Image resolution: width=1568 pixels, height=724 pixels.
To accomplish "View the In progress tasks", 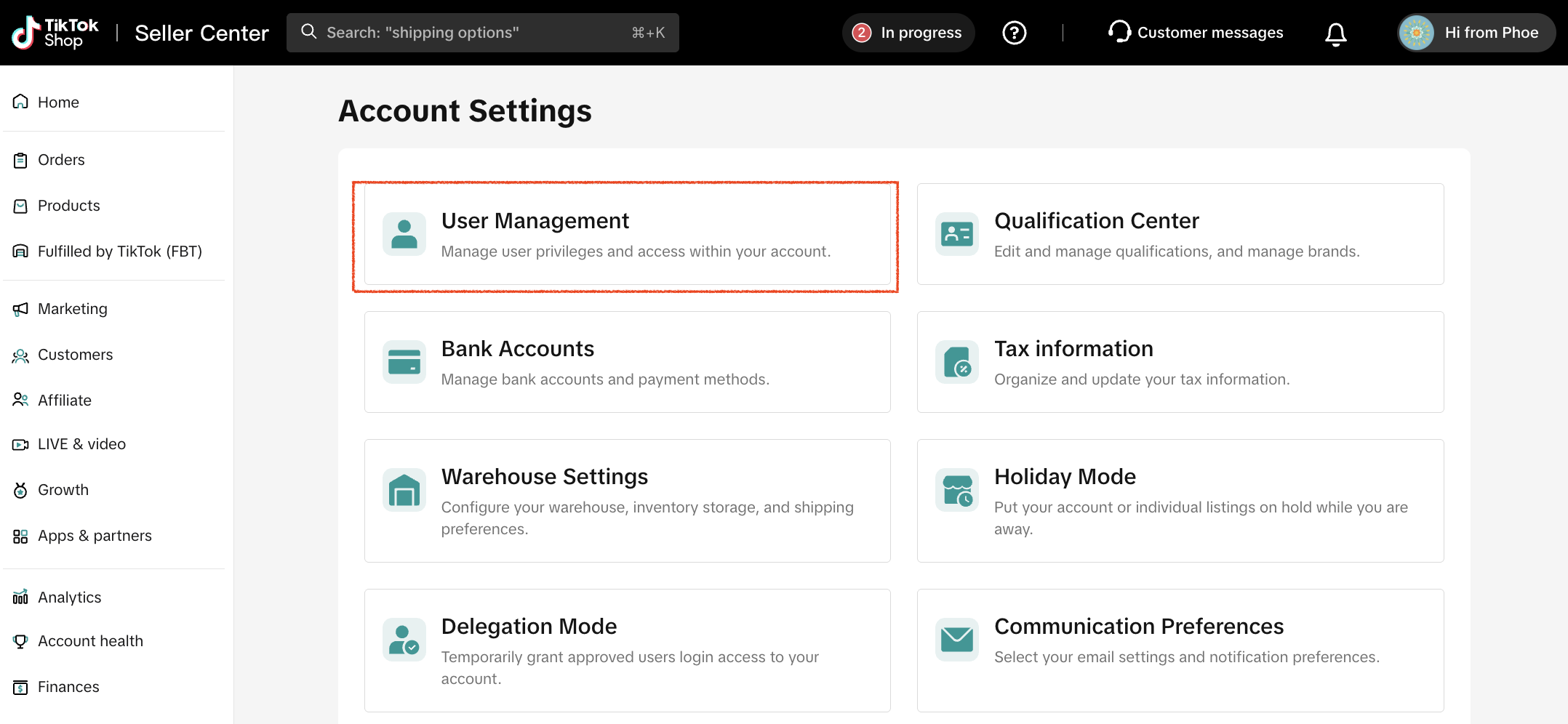I will (908, 33).
